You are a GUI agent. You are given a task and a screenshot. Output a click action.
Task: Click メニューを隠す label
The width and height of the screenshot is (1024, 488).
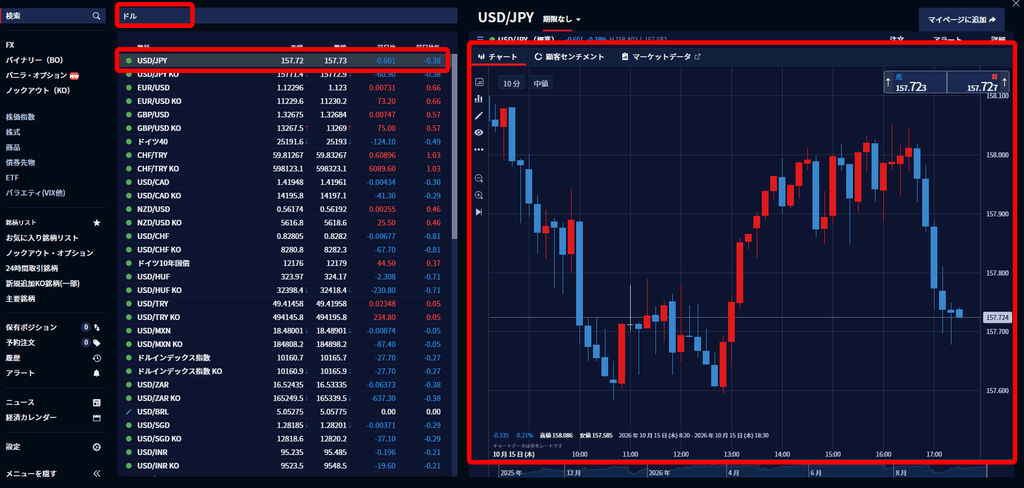click(30, 474)
